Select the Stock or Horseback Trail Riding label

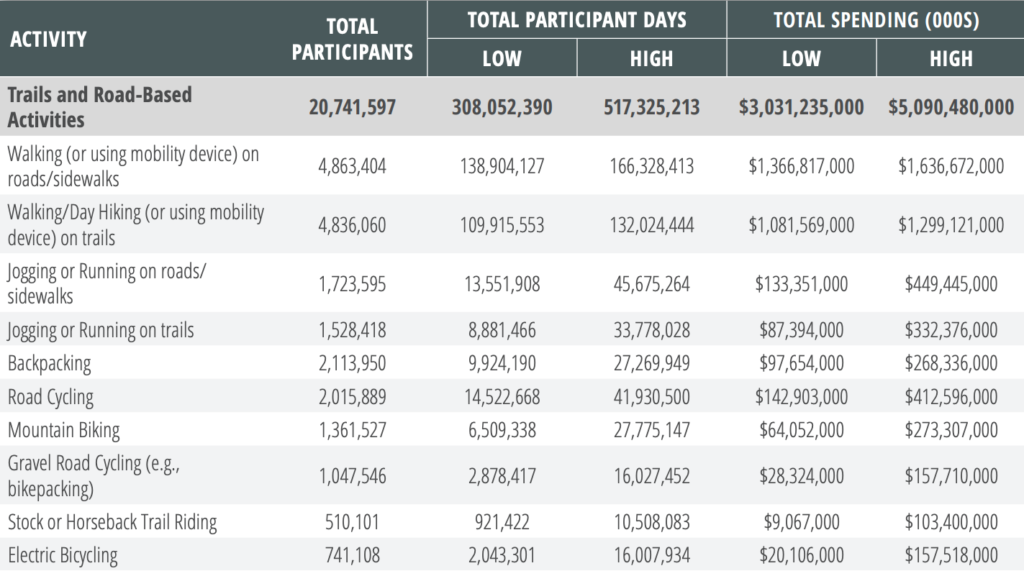[112, 522]
